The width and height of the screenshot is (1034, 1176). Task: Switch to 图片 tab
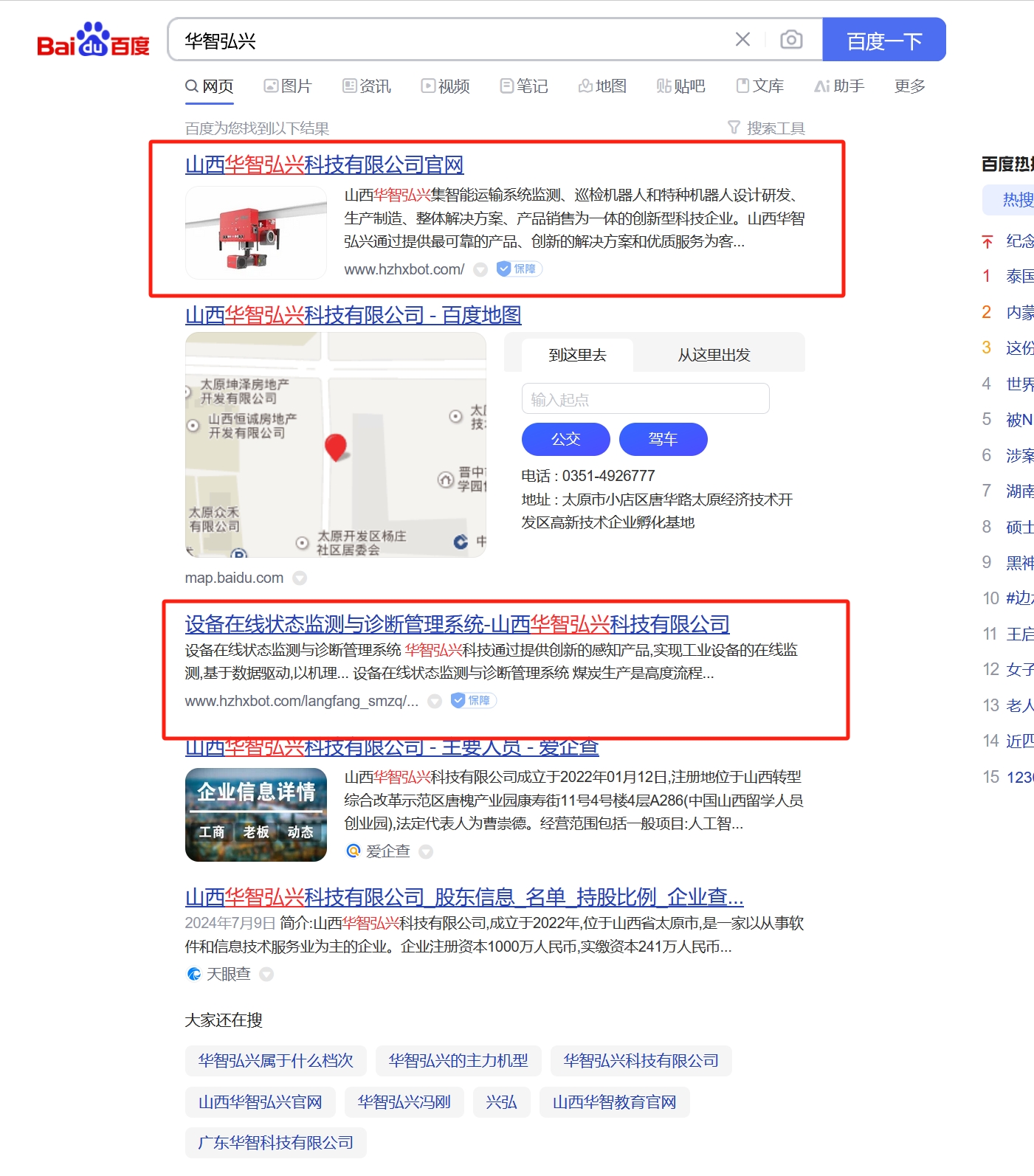click(288, 86)
